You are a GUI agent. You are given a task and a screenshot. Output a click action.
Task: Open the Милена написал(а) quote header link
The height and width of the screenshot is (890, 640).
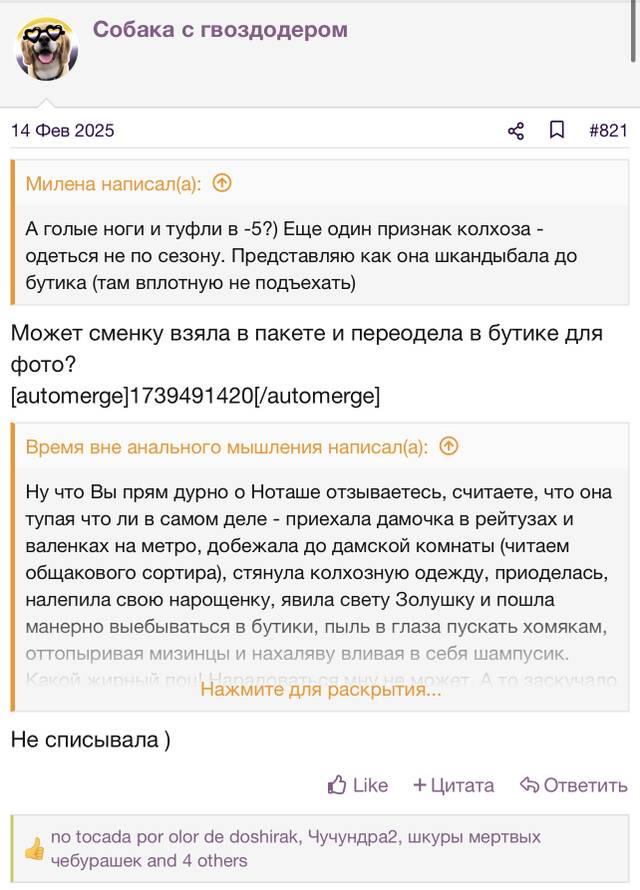pyautogui.click(x=113, y=183)
